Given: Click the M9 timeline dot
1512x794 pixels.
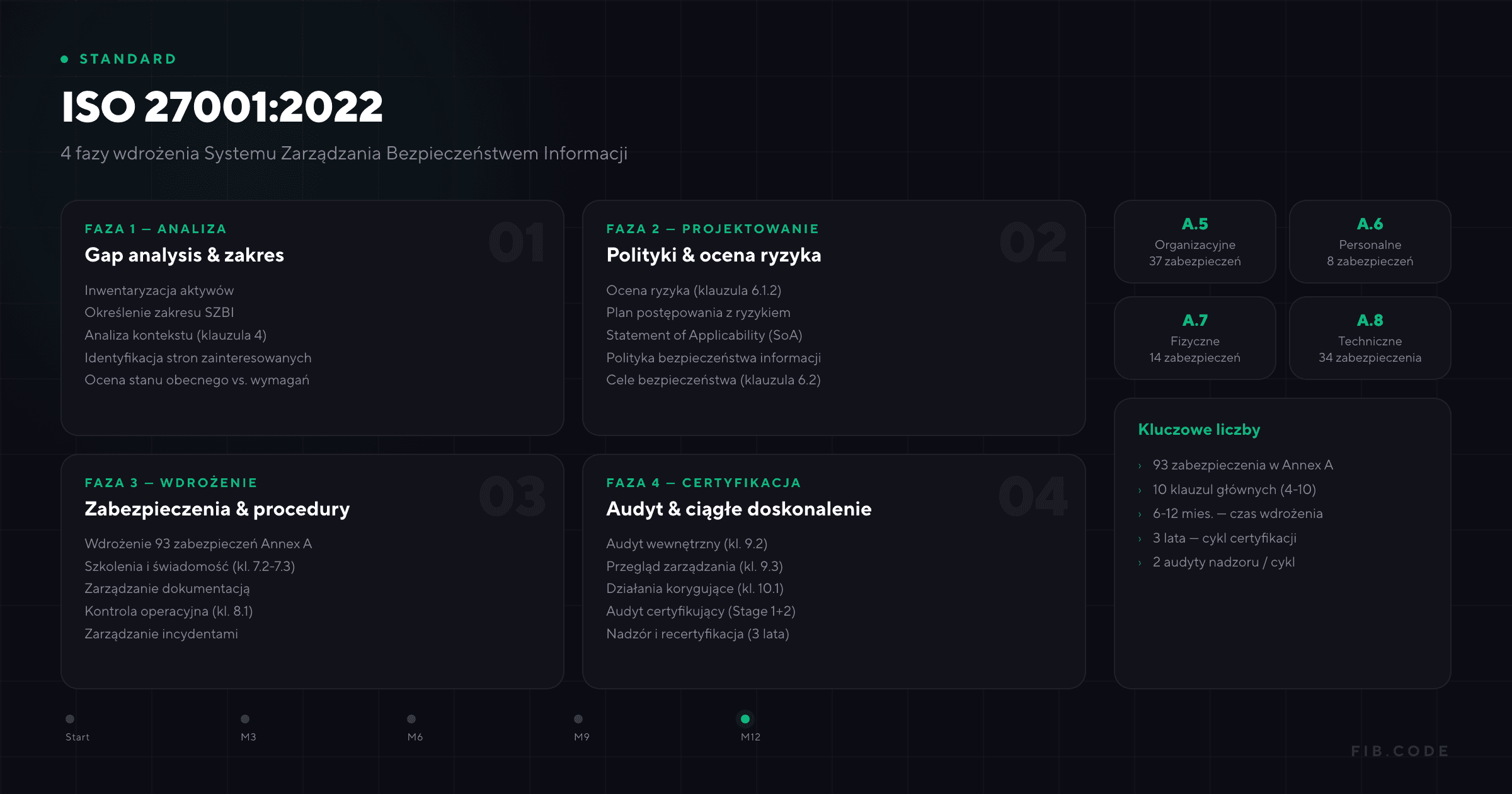Looking at the screenshot, I should click(x=578, y=719).
